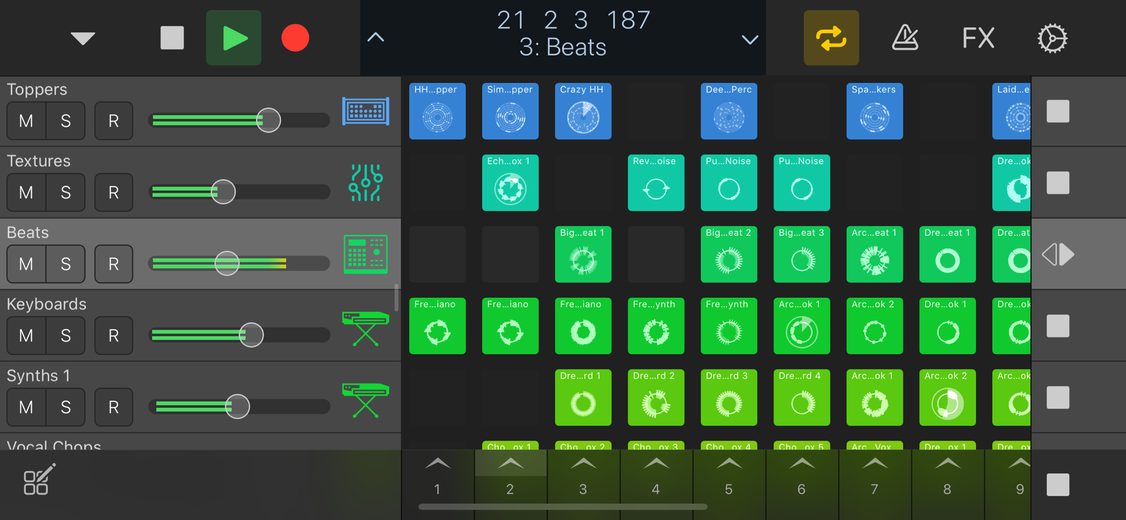Open the Keyboards track instrument icon

(x=366, y=328)
